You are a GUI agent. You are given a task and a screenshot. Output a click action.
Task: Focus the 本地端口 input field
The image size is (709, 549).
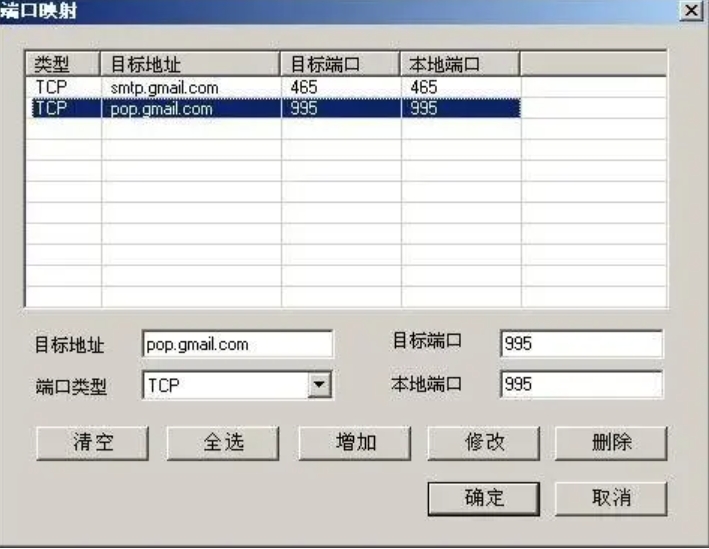tap(581, 384)
